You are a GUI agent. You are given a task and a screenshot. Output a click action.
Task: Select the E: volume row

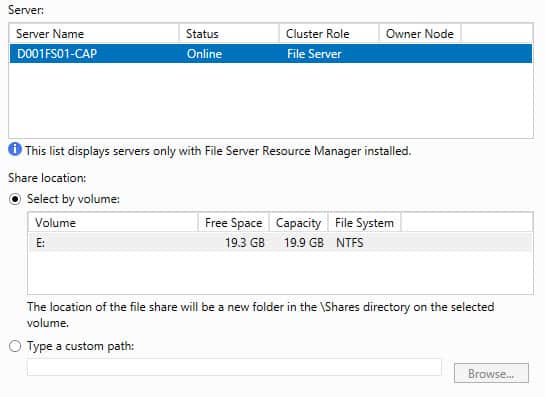(x=280, y=242)
